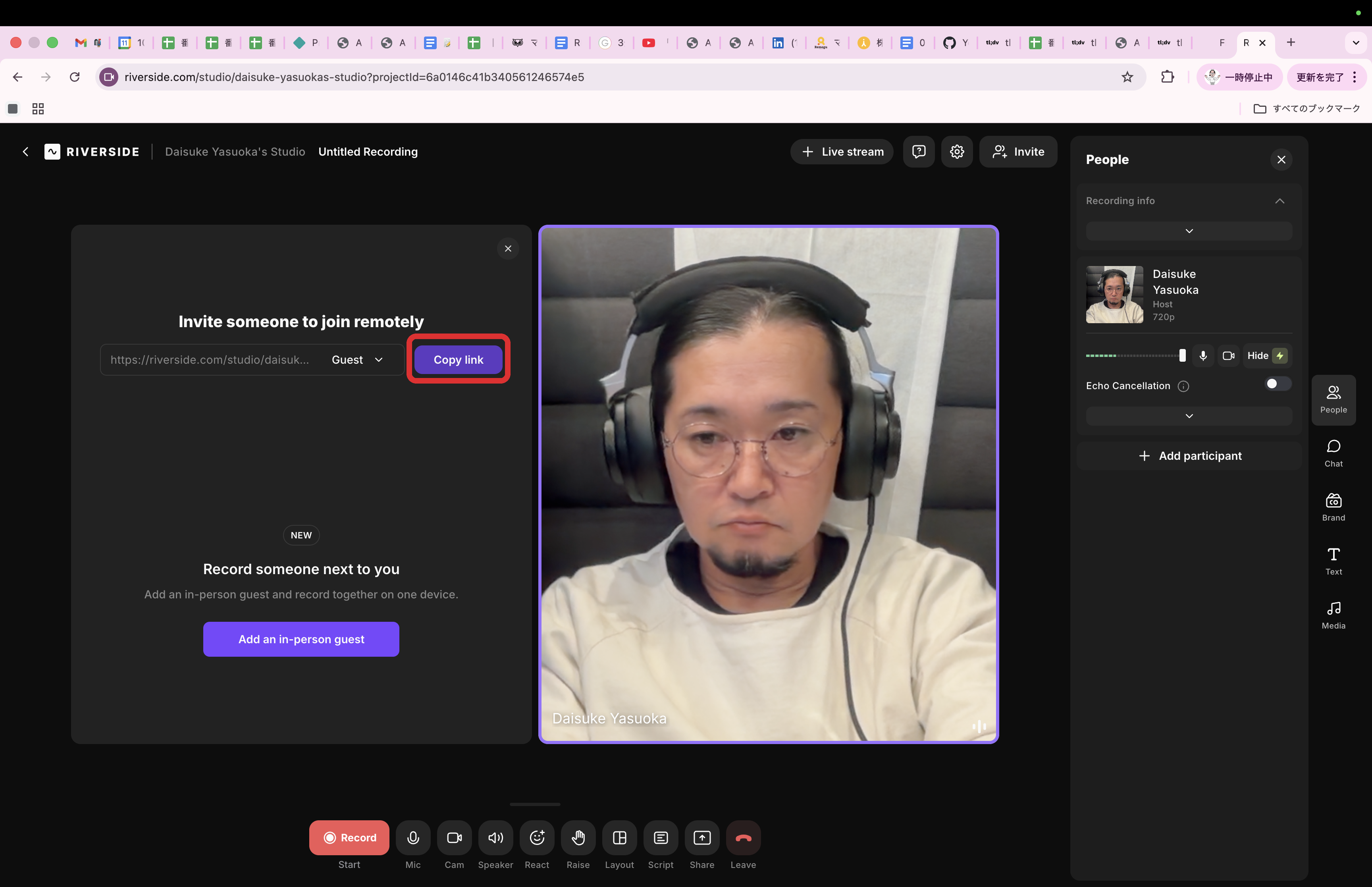Viewport: 1372px width, 887px height.
Task: Click the Add participant button
Action: click(1189, 455)
